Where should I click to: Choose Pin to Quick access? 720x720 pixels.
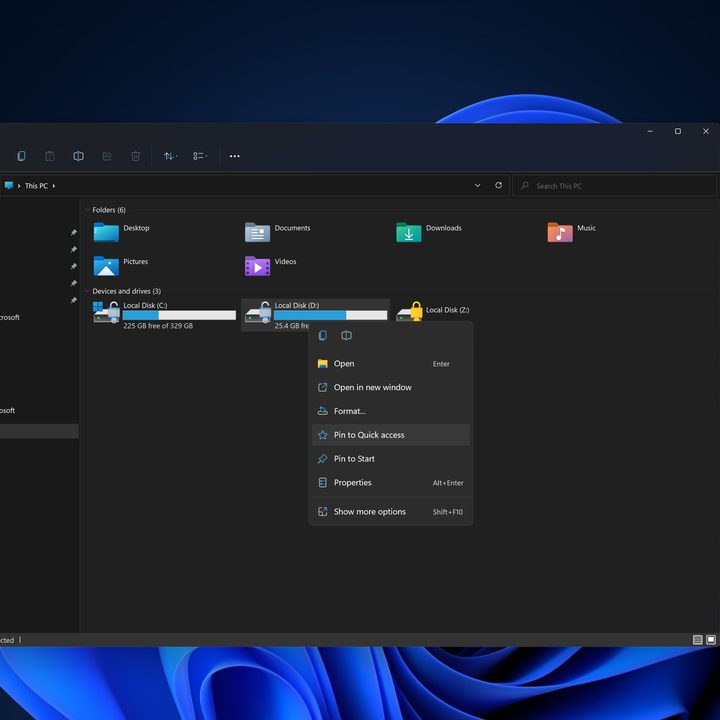click(391, 435)
